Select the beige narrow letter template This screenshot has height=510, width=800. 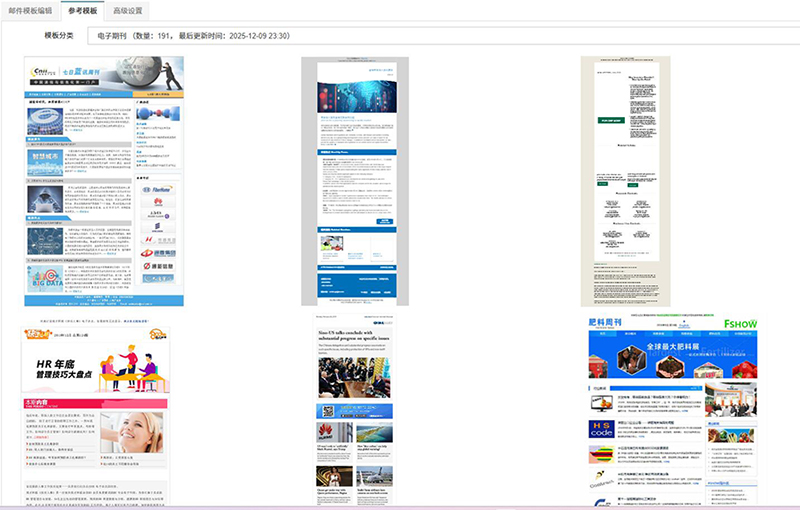click(x=624, y=180)
